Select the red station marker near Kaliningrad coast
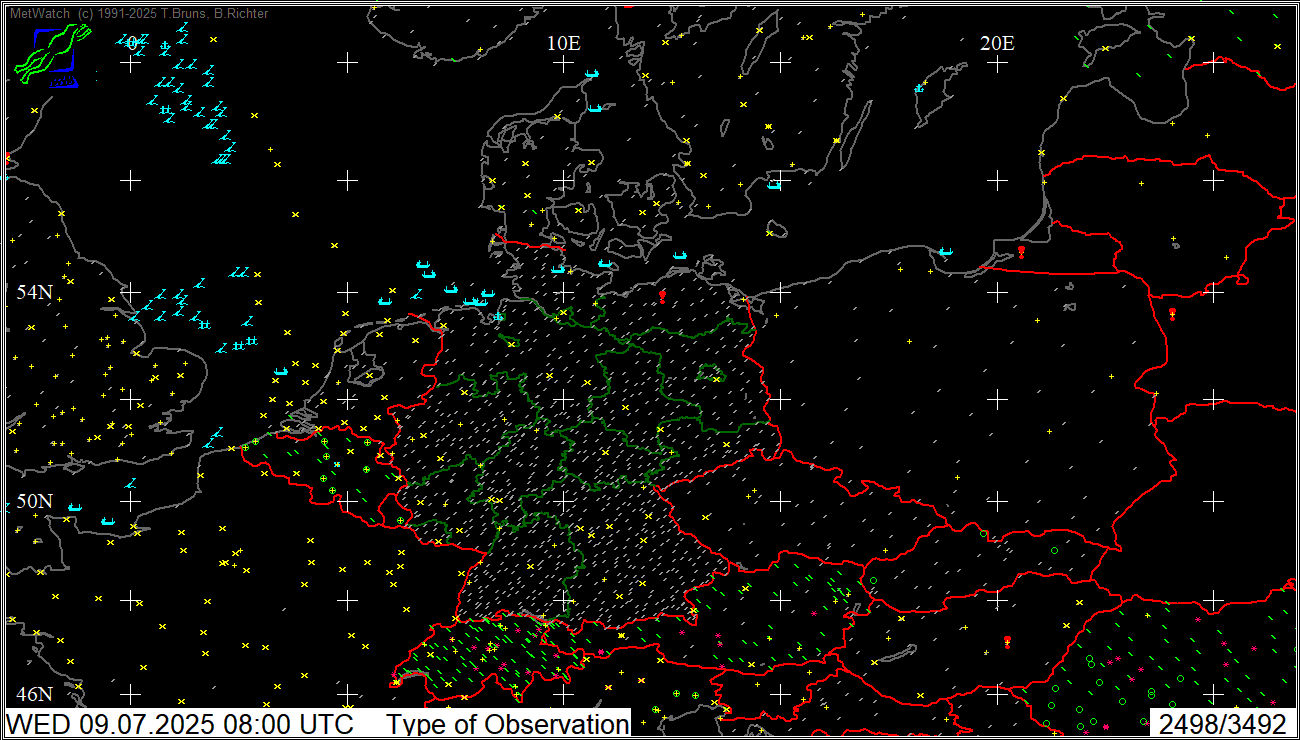 [x=1021, y=252]
